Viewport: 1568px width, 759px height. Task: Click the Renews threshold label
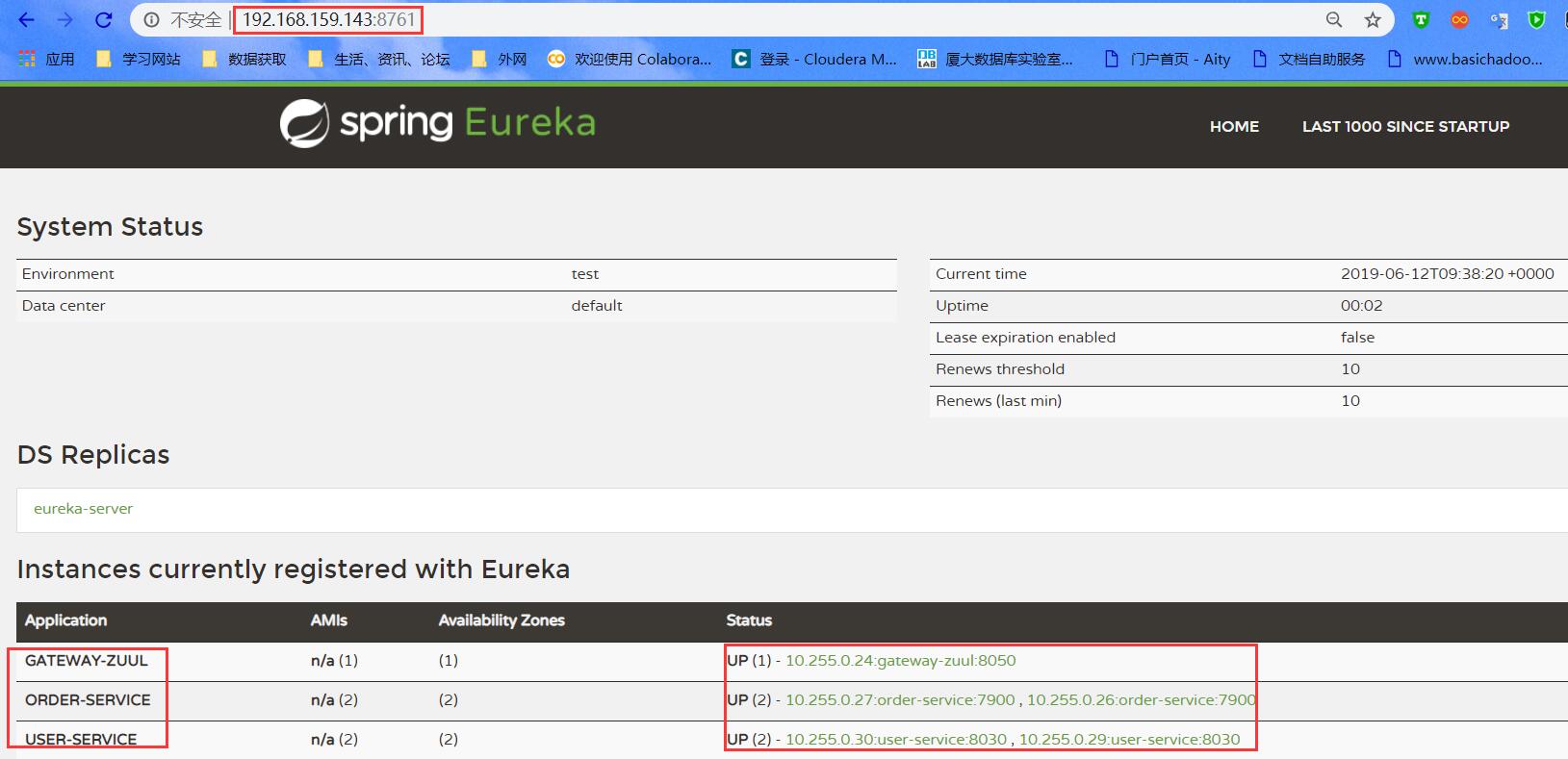[x=1000, y=369]
